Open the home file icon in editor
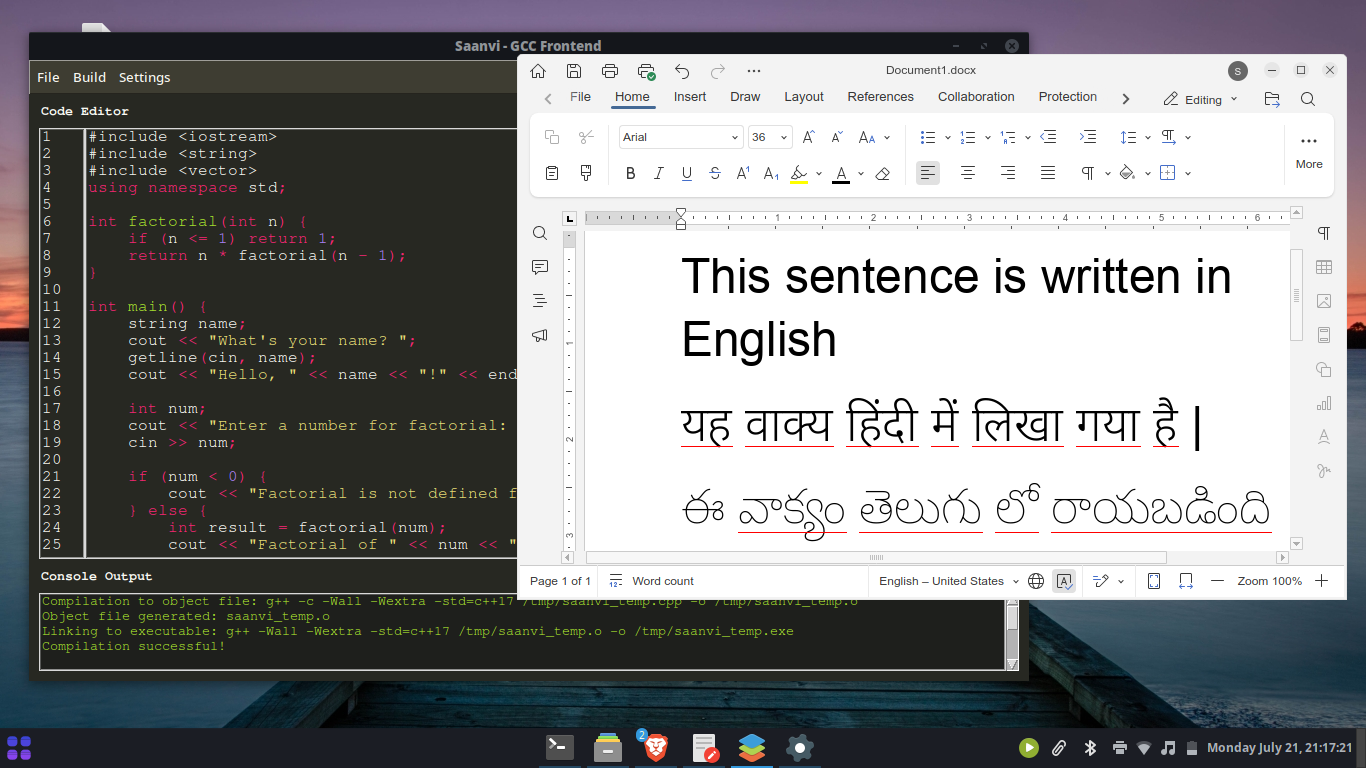1366x768 pixels. 538,71
